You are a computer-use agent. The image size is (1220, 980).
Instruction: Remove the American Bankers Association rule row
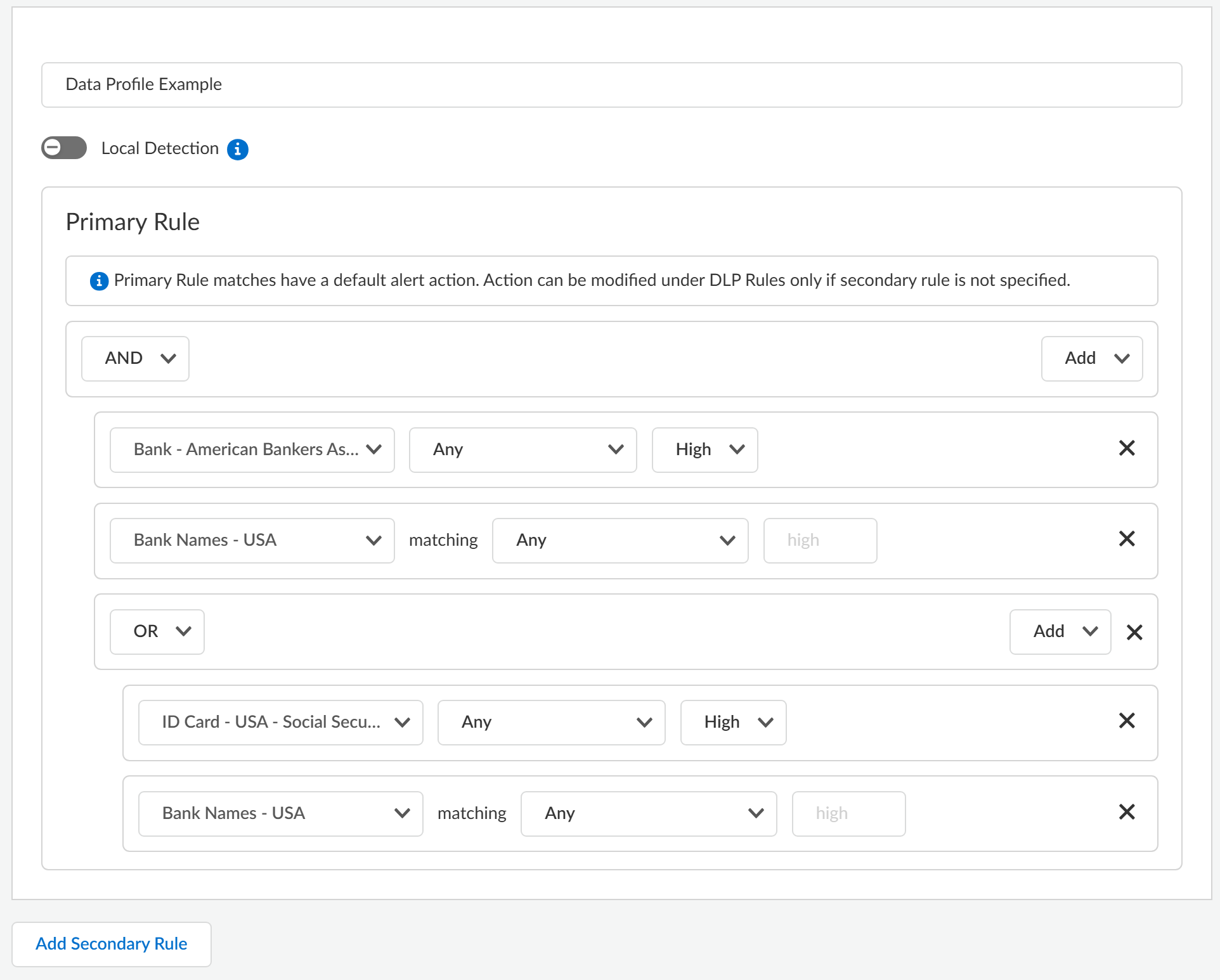pos(1126,448)
